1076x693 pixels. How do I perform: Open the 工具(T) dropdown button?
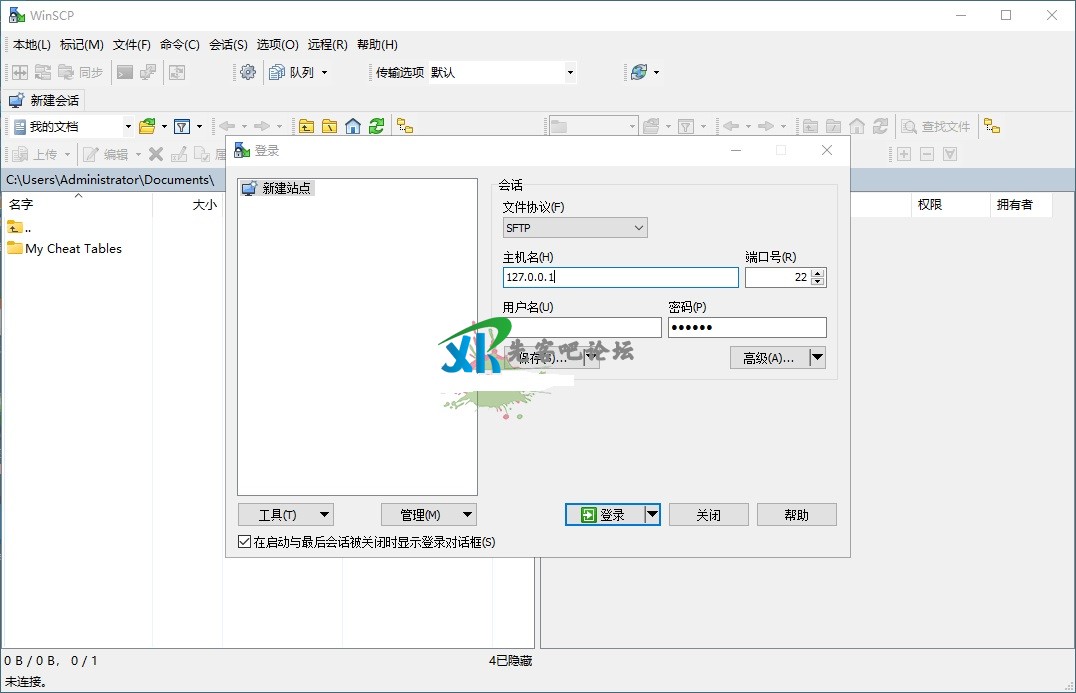[x=285, y=515]
